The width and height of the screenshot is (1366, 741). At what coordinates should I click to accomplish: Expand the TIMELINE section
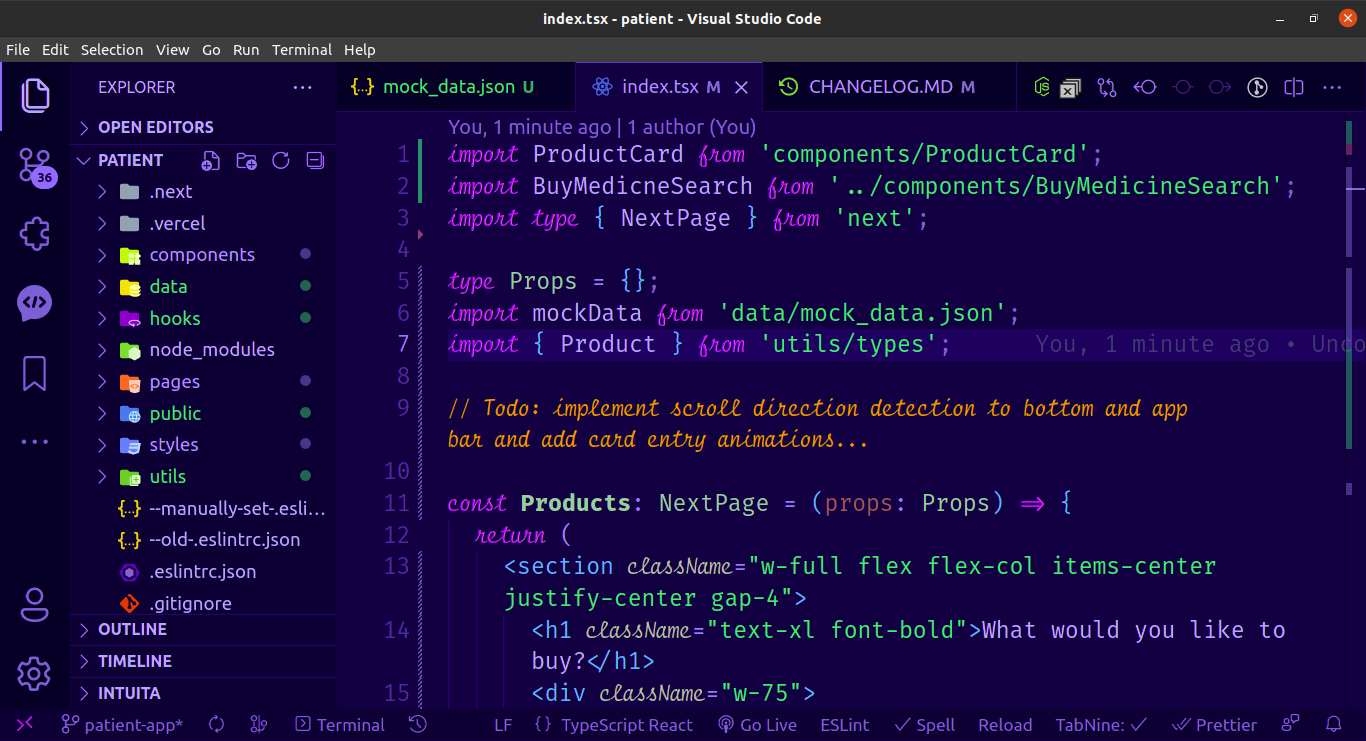(203, 661)
